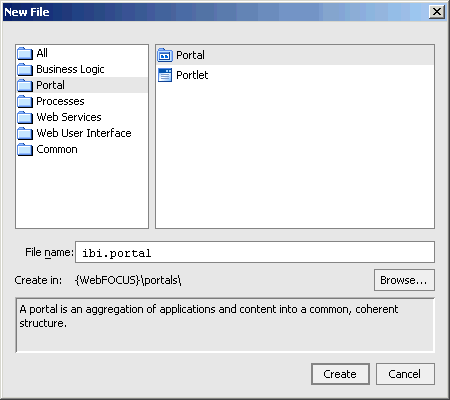The width and height of the screenshot is (450, 400).
Task: Click the Common folder icon
Action: click(25, 149)
